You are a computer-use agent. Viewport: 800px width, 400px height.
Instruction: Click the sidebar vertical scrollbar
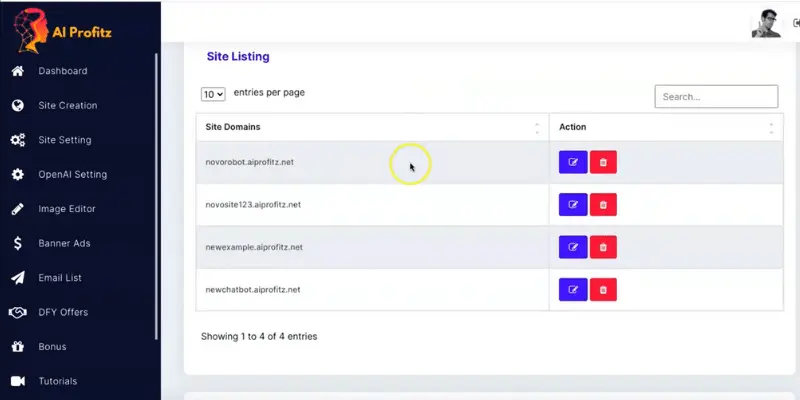pyautogui.click(x=156, y=196)
